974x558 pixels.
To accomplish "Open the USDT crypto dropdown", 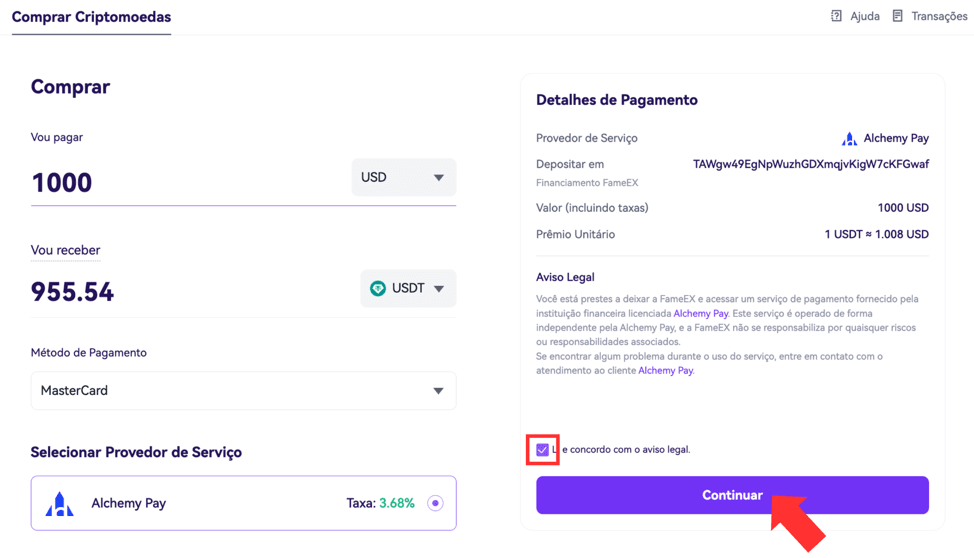I will pos(408,288).
